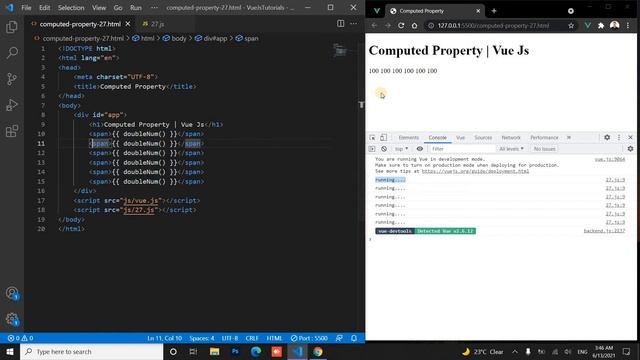Viewport: 640px width, 360px height.
Task: Go to the Chrome home page
Action: [414, 25]
